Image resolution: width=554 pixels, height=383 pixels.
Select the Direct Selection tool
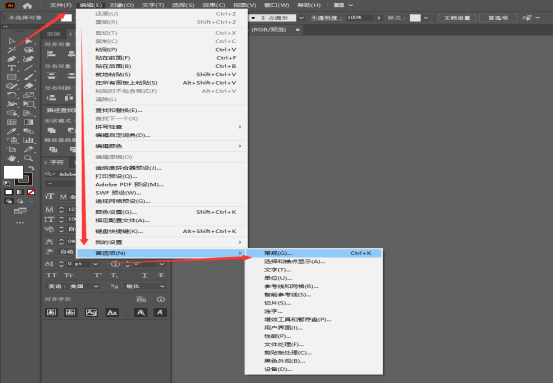[x=29, y=41]
